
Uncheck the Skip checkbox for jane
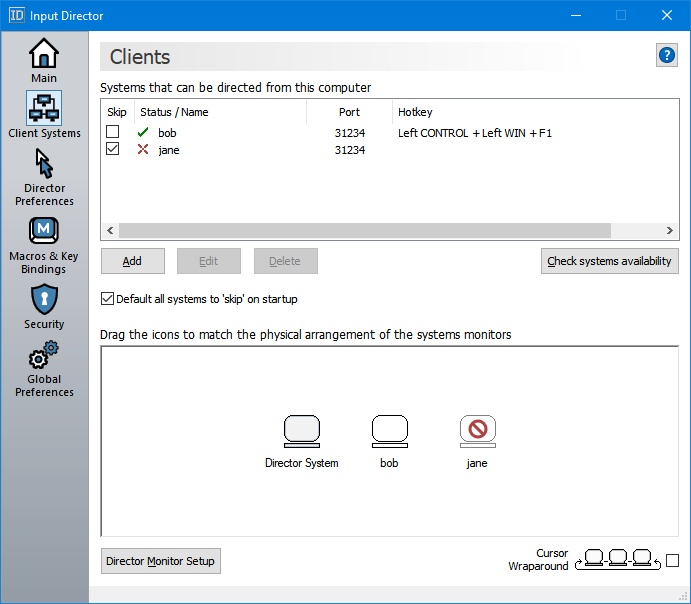(x=112, y=149)
